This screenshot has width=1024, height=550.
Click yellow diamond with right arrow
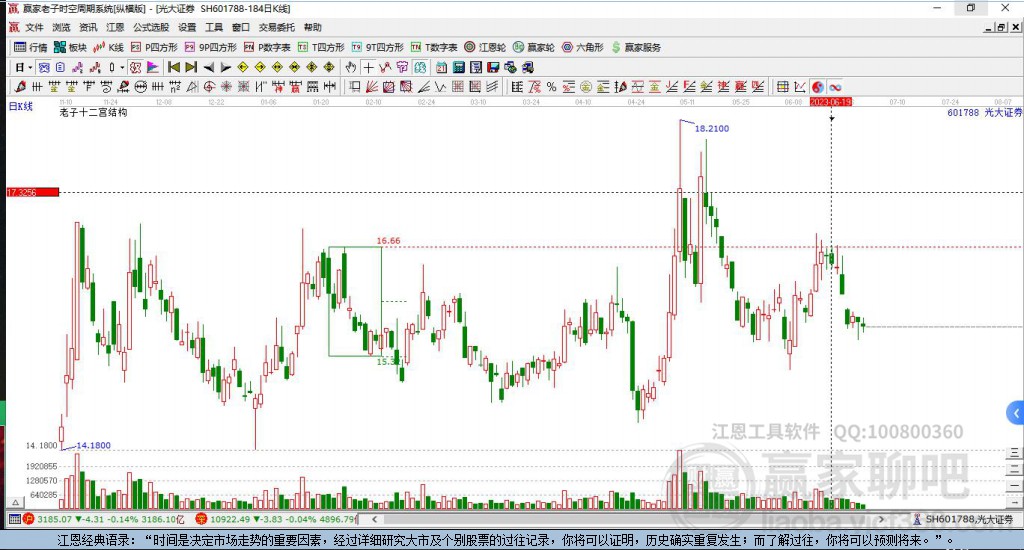click(x=260, y=67)
